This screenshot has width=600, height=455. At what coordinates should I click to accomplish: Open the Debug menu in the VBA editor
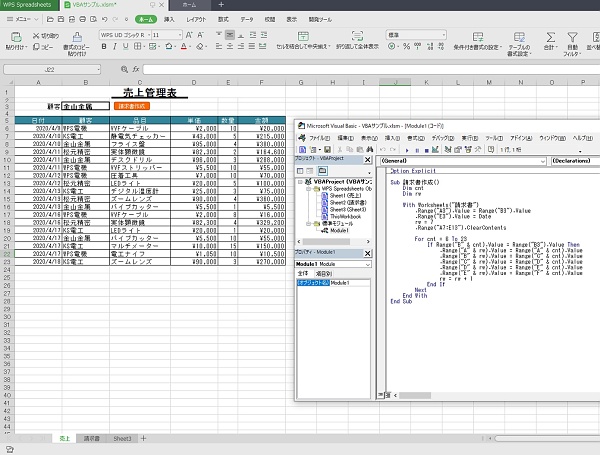pyautogui.click(x=442, y=138)
